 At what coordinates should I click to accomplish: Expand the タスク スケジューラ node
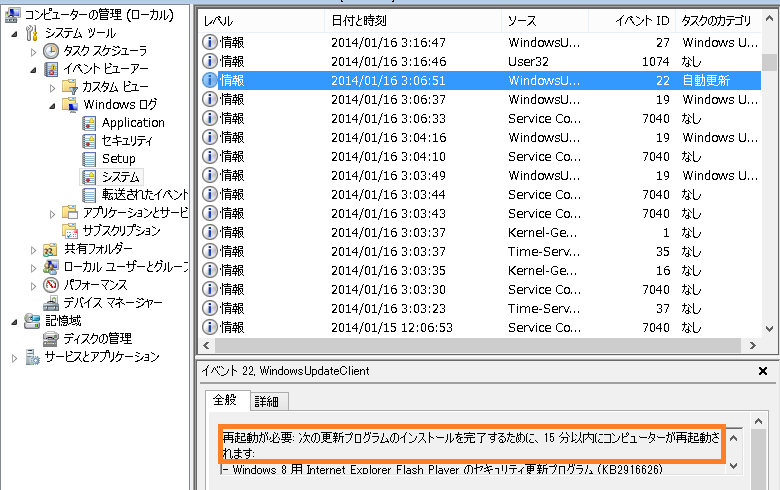coord(33,51)
